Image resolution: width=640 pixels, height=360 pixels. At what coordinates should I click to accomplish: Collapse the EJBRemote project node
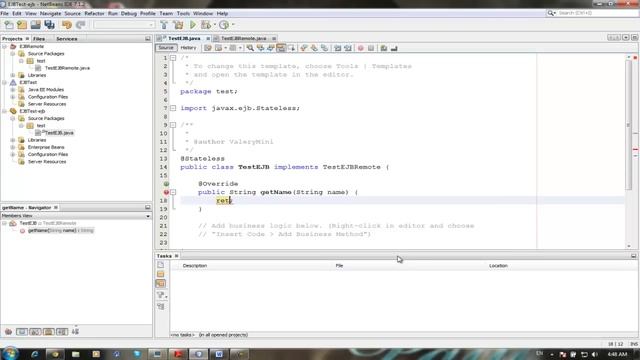coord(4,47)
